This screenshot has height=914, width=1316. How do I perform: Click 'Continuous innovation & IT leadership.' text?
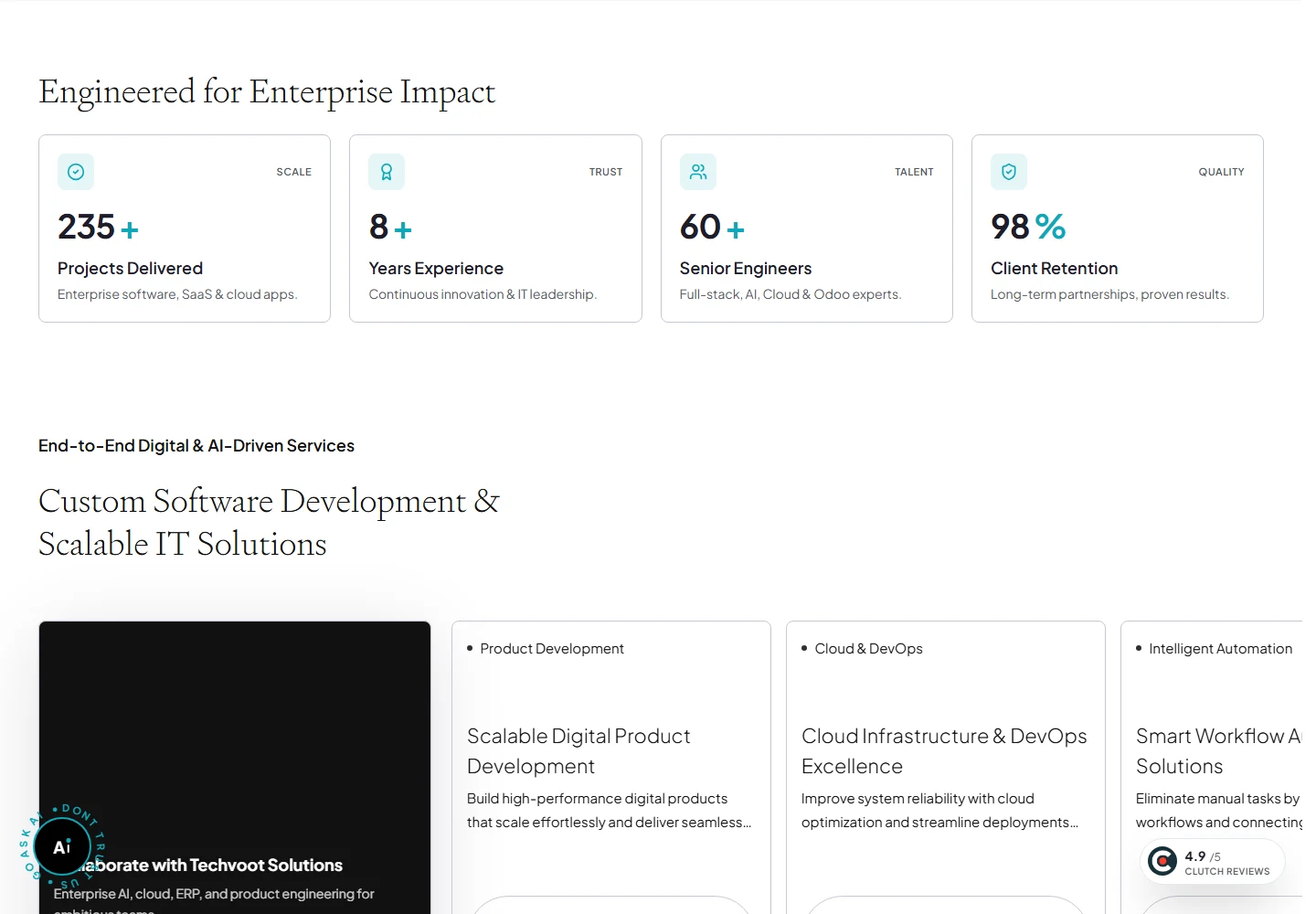click(483, 294)
